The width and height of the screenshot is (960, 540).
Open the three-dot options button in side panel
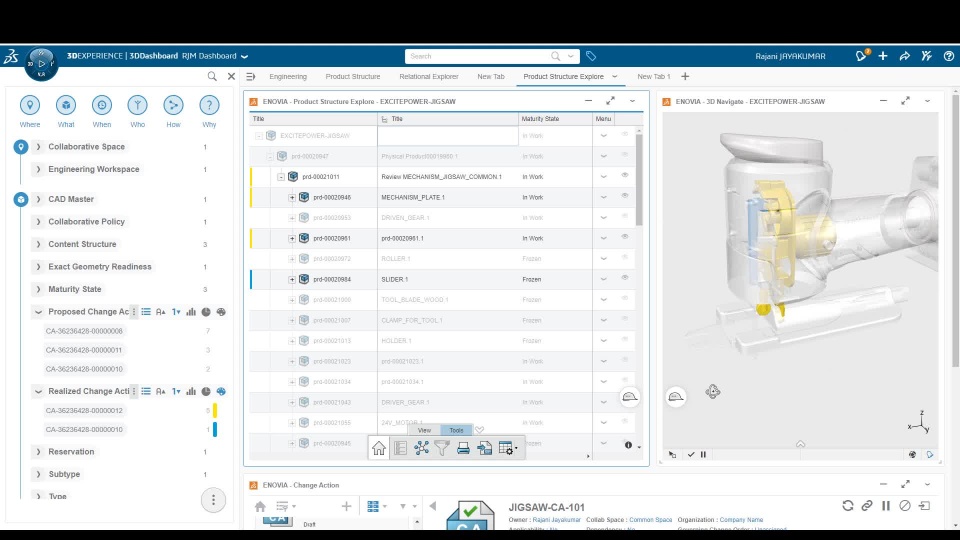tap(213, 500)
